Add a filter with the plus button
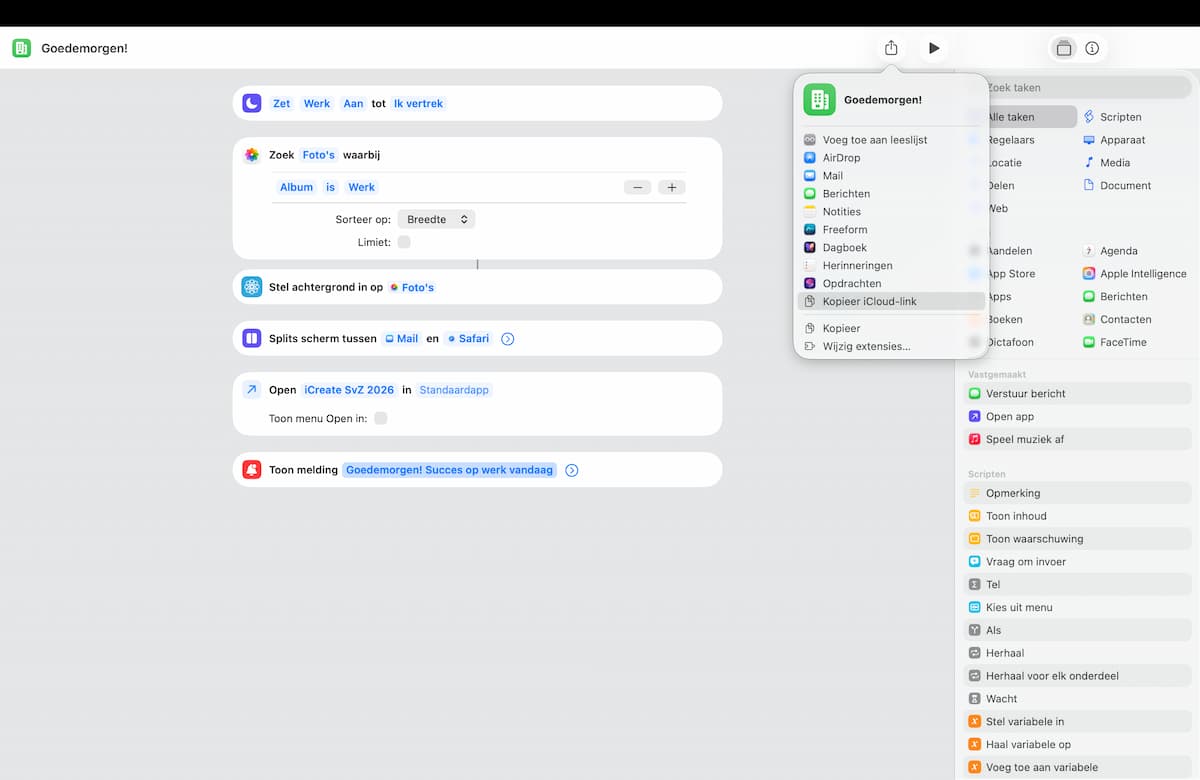The height and width of the screenshot is (780, 1200). click(672, 187)
